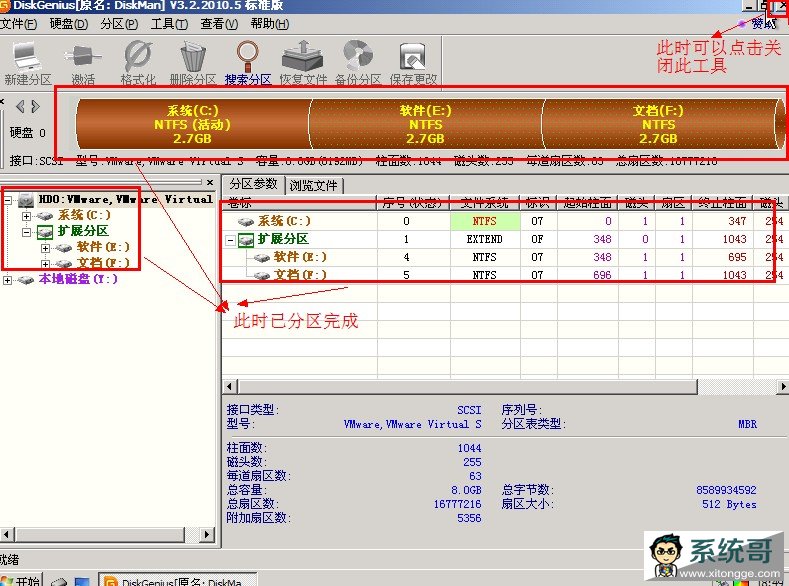Click total sectors value 16777216
789x586 pixels.
[x=457, y=504]
